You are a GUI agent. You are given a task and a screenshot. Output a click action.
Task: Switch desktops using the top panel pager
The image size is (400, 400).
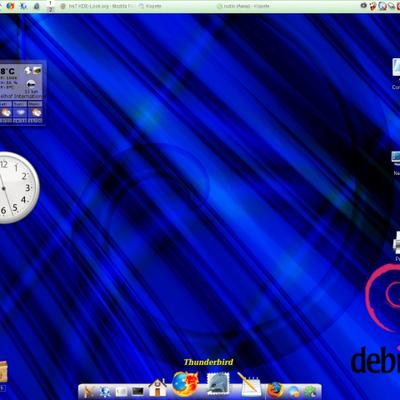[50, 6]
